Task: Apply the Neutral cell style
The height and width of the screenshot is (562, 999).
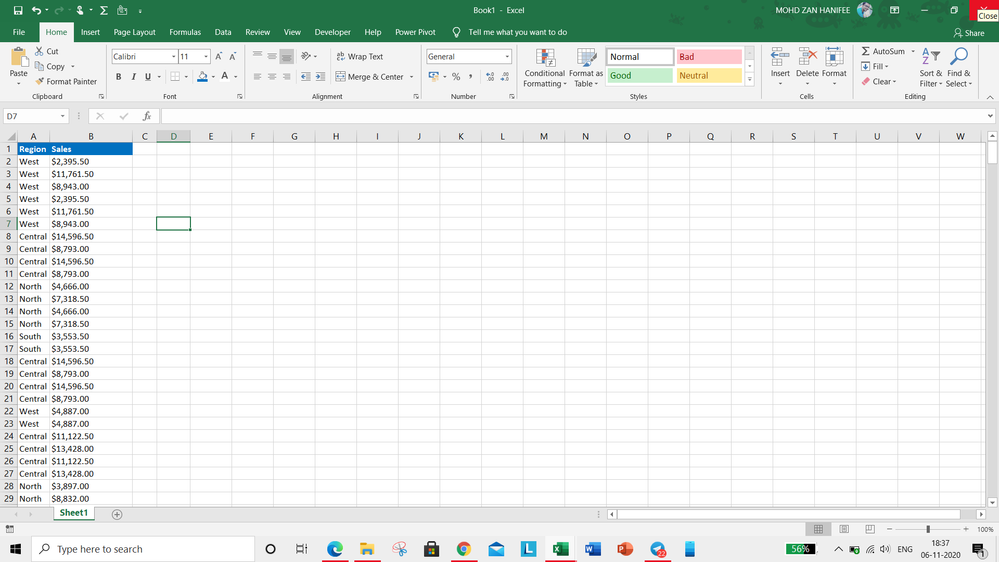Action: coord(709,75)
